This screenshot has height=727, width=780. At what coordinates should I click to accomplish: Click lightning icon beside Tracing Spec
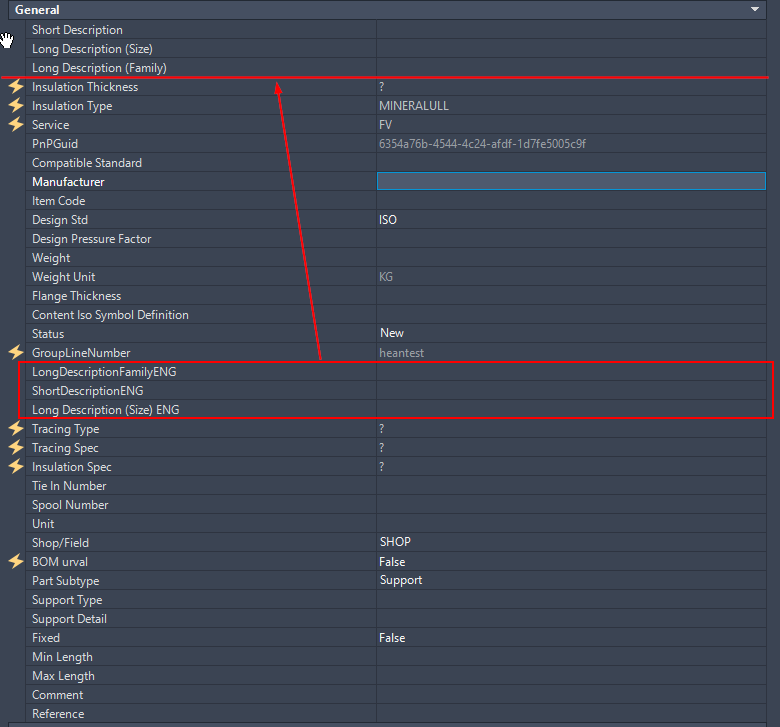click(x=16, y=447)
